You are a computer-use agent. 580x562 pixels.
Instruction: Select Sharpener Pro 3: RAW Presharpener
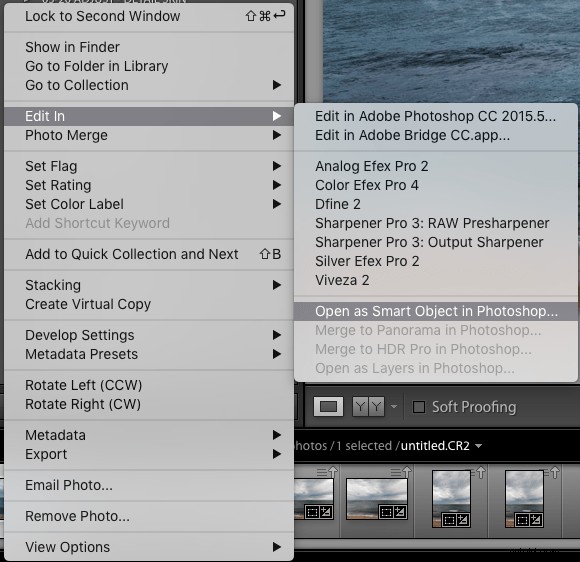pos(436,223)
